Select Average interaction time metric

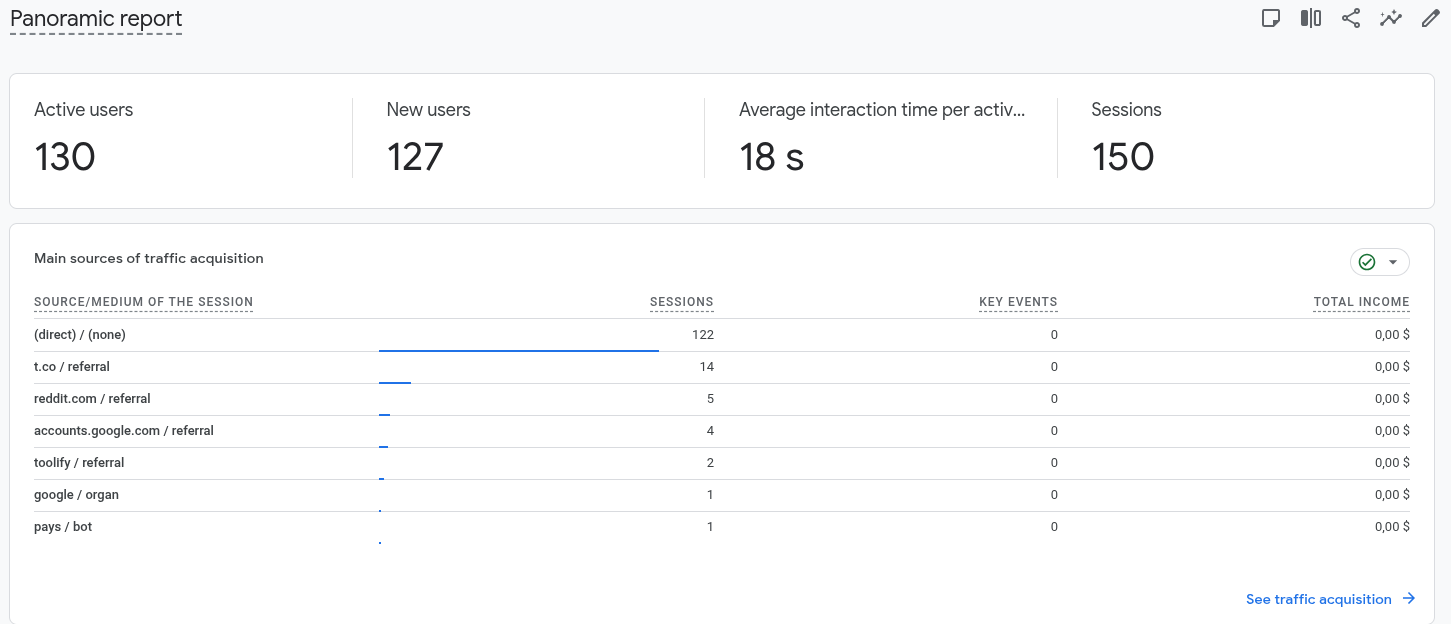click(881, 110)
